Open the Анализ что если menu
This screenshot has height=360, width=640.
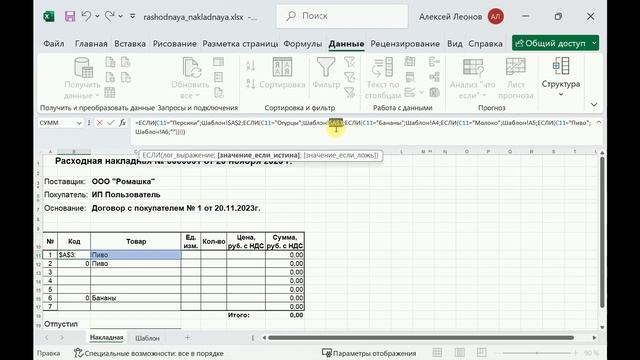tap(472, 78)
